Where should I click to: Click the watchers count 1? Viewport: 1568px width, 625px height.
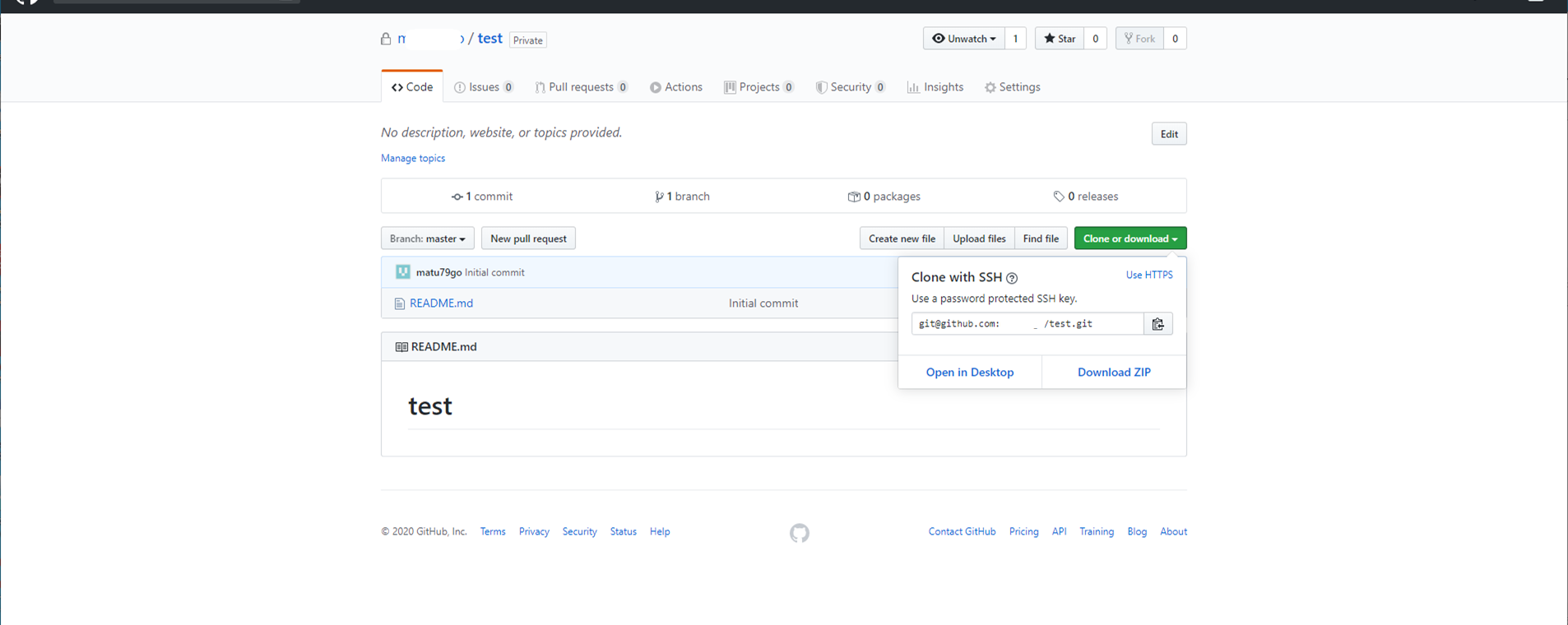1015,39
